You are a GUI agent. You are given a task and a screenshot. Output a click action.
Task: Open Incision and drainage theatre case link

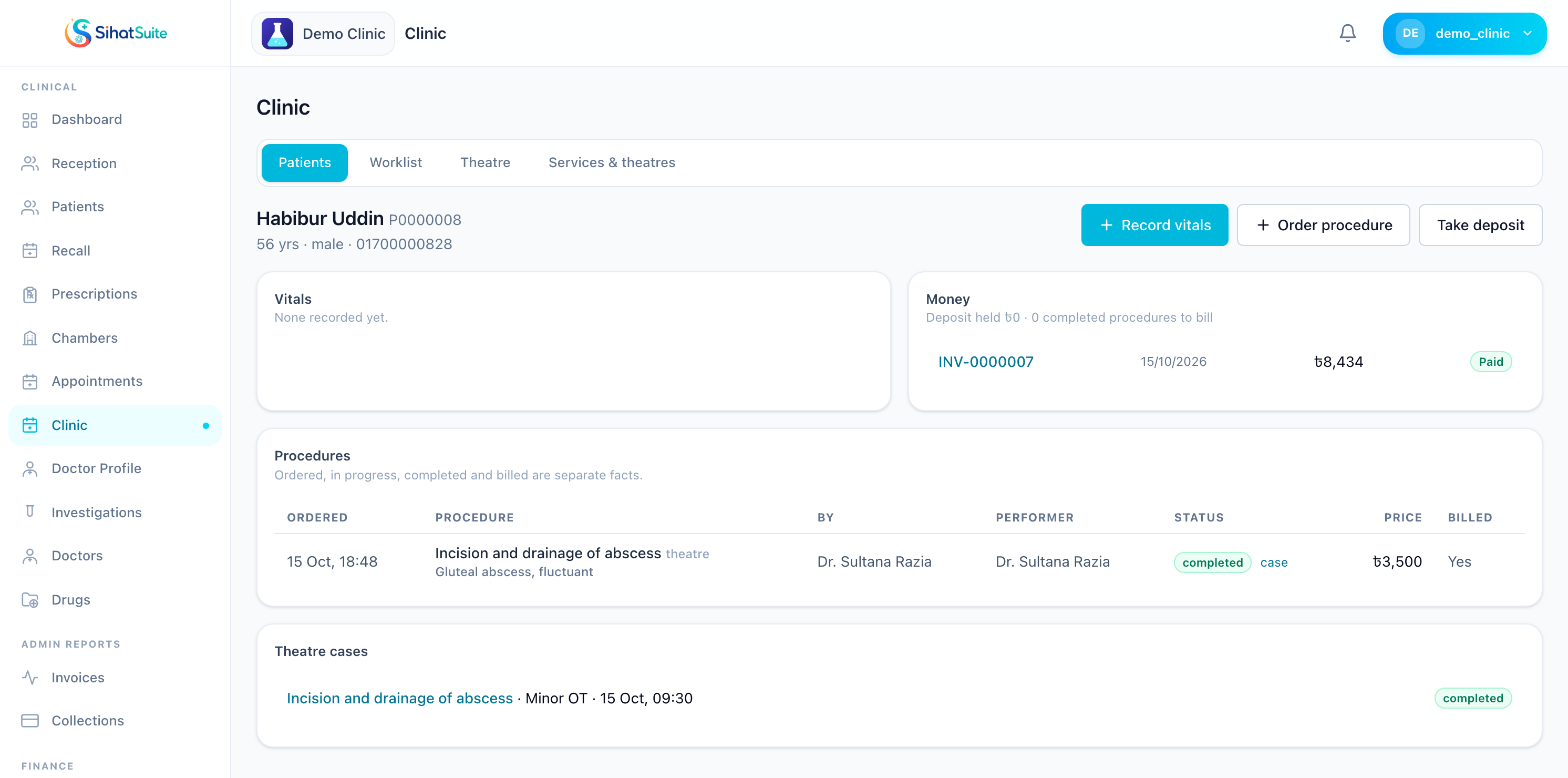click(399, 698)
